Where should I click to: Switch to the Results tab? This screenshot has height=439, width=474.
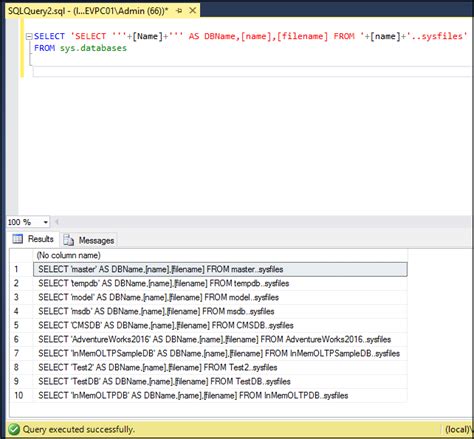coord(33,239)
